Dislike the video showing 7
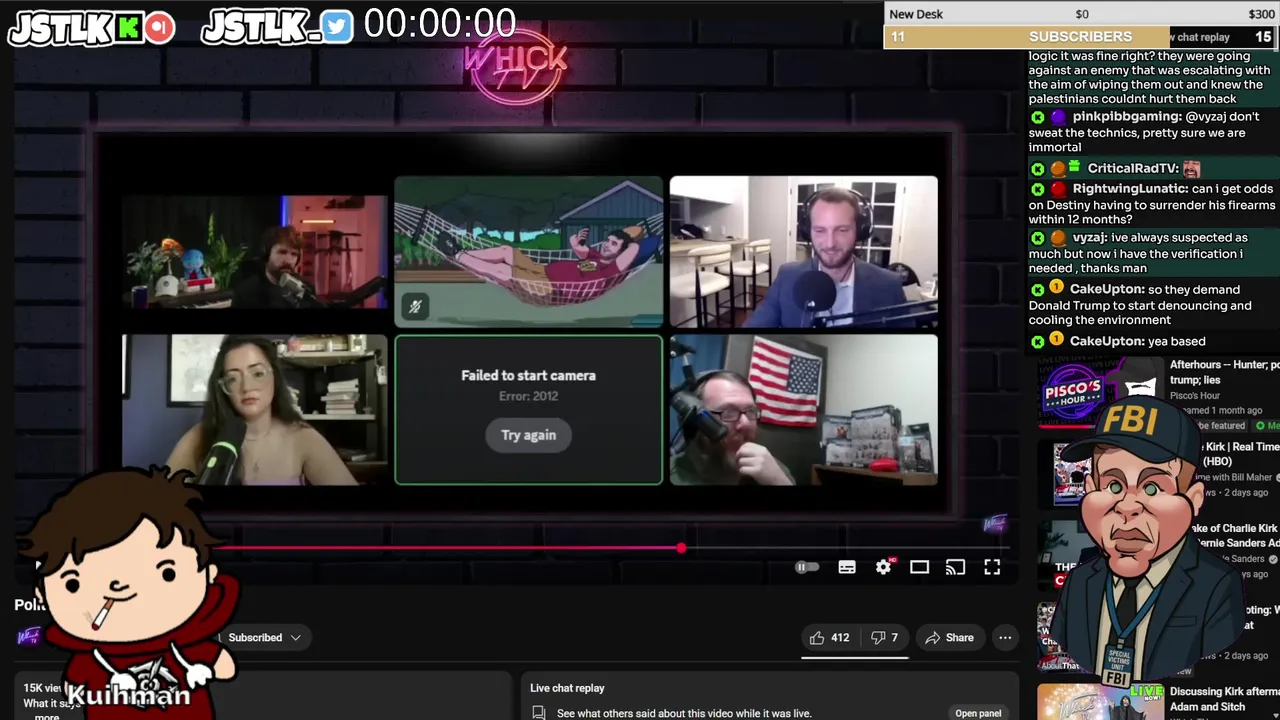The height and width of the screenshot is (720, 1280). tap(884, 638)
